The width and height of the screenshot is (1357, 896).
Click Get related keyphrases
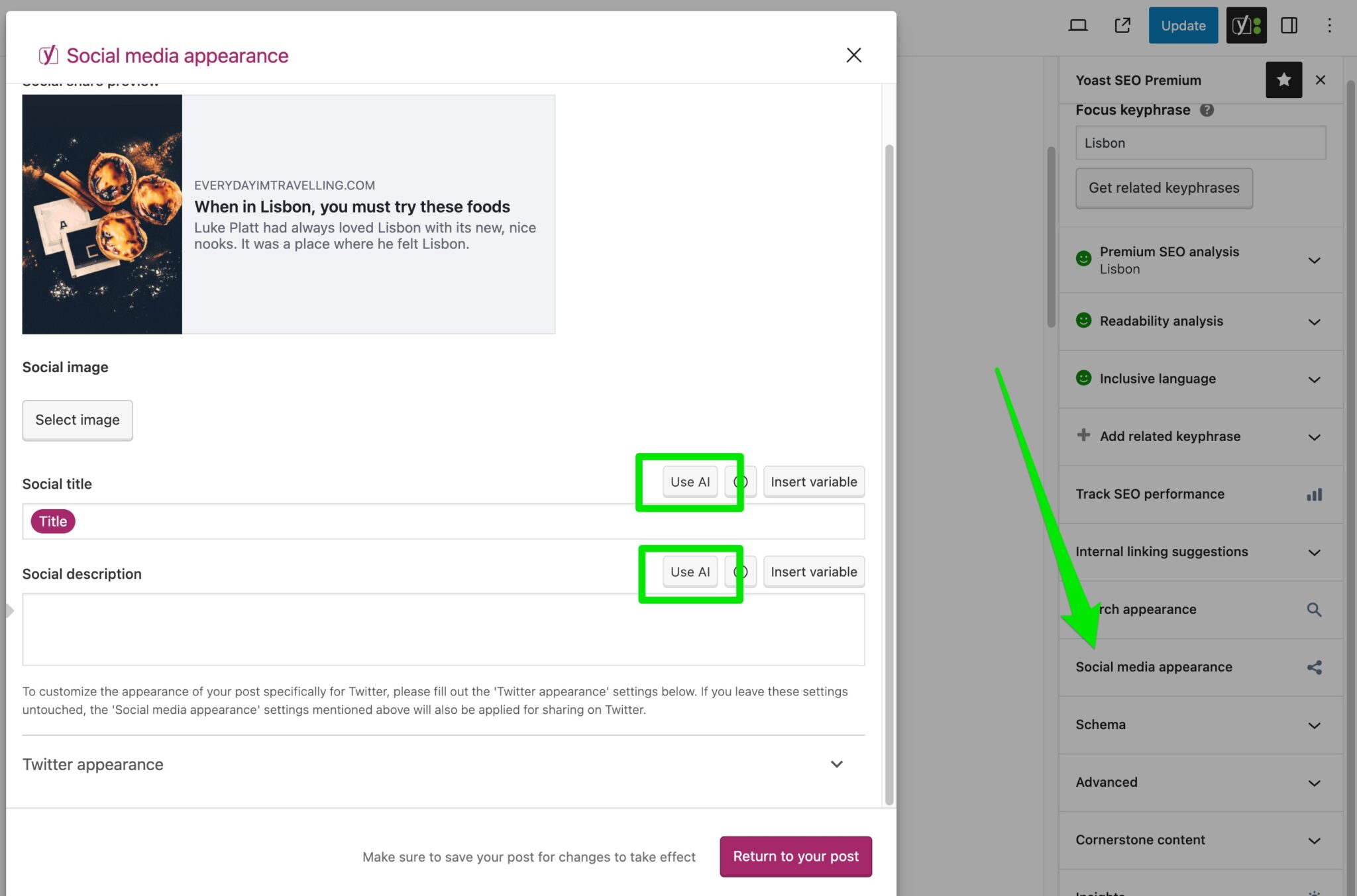[1164, 188]
